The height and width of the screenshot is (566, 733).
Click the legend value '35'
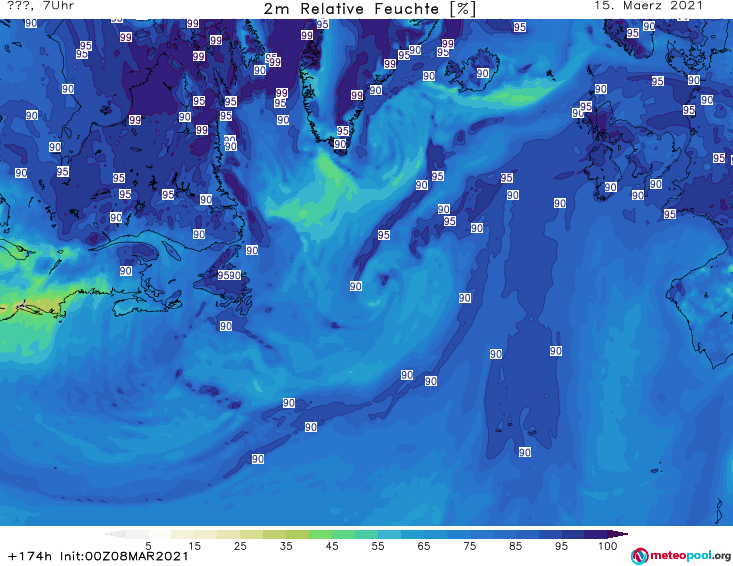click(286, 546)
